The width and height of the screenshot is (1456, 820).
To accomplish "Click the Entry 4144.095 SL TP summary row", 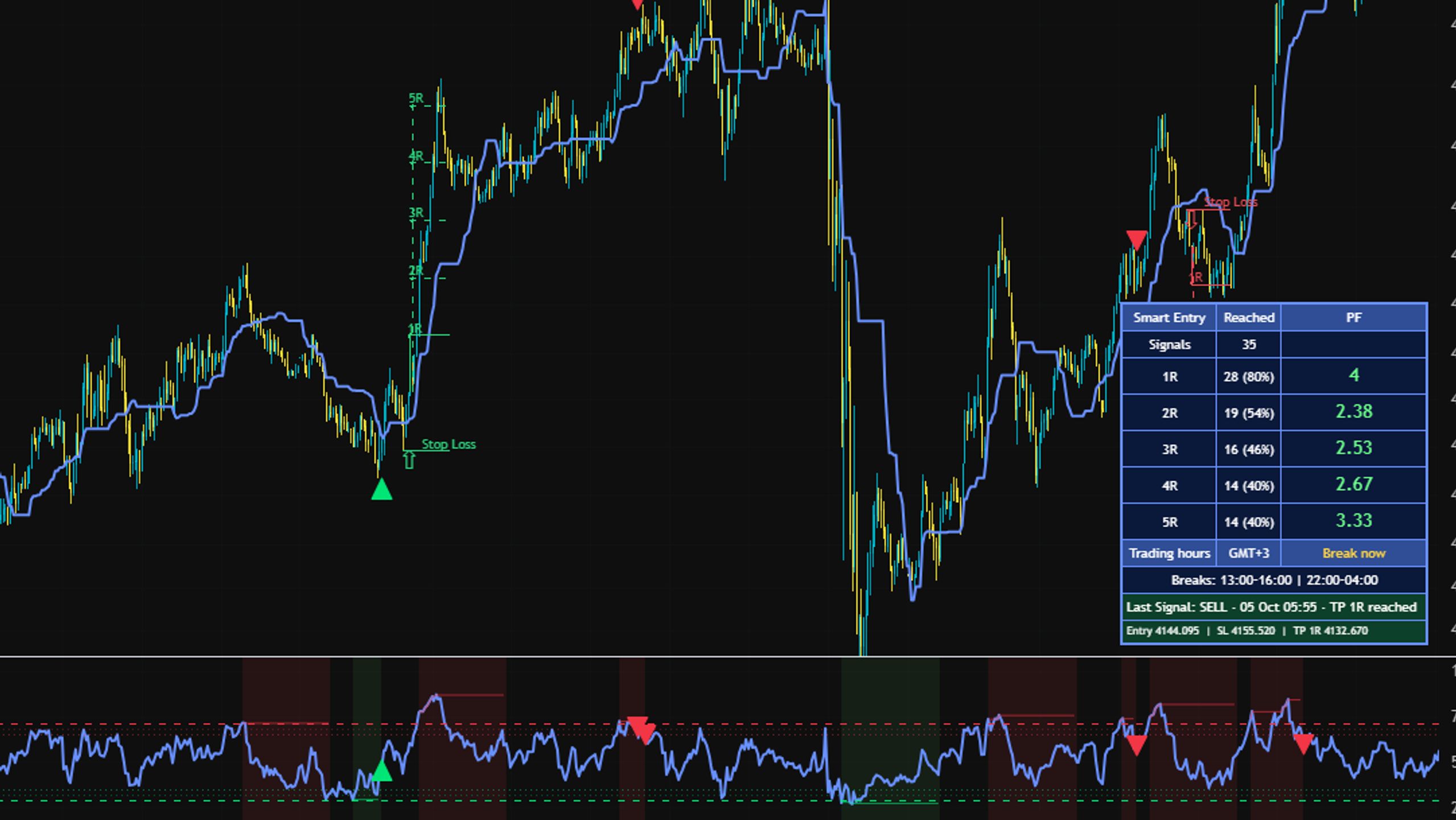I will click(1274, 631).
